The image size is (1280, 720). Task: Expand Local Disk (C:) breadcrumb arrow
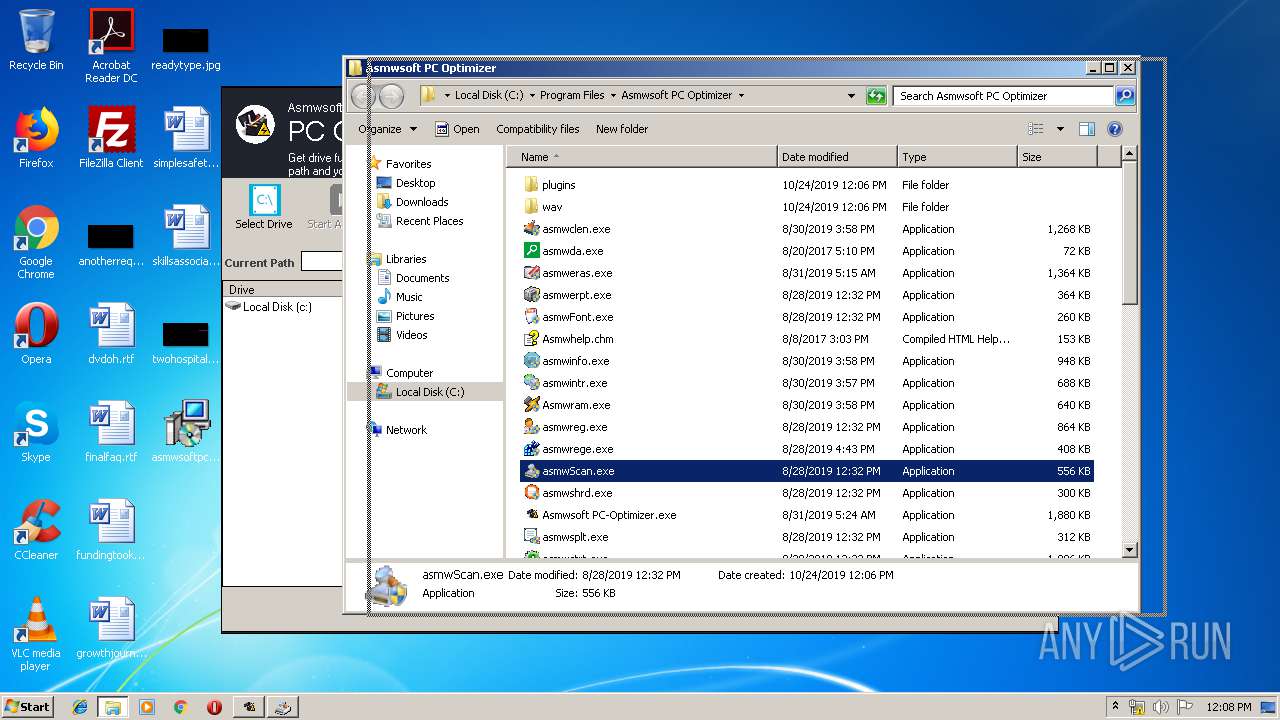(531, 96)
